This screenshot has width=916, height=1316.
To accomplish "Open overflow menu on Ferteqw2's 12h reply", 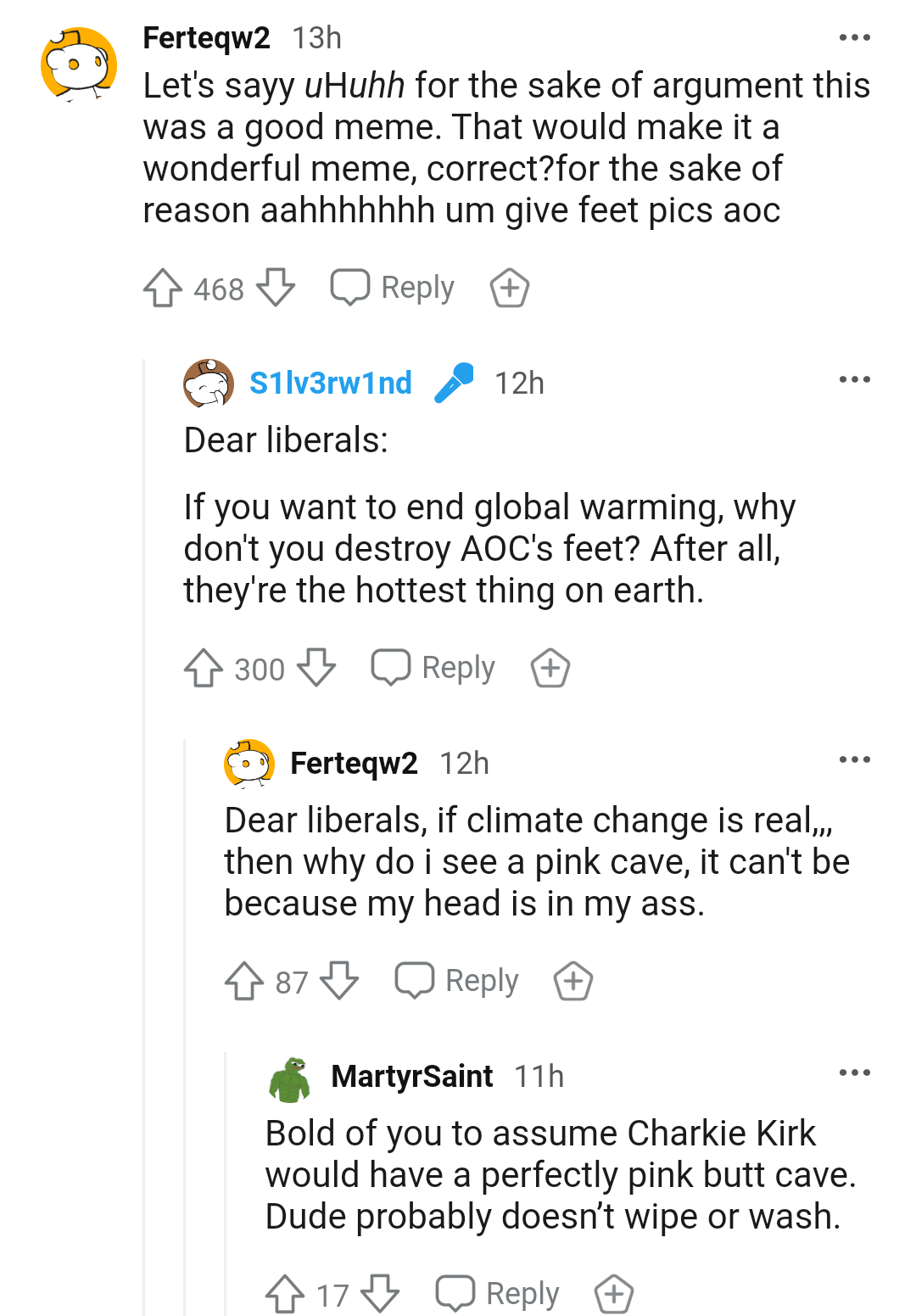I will [854, 759].
